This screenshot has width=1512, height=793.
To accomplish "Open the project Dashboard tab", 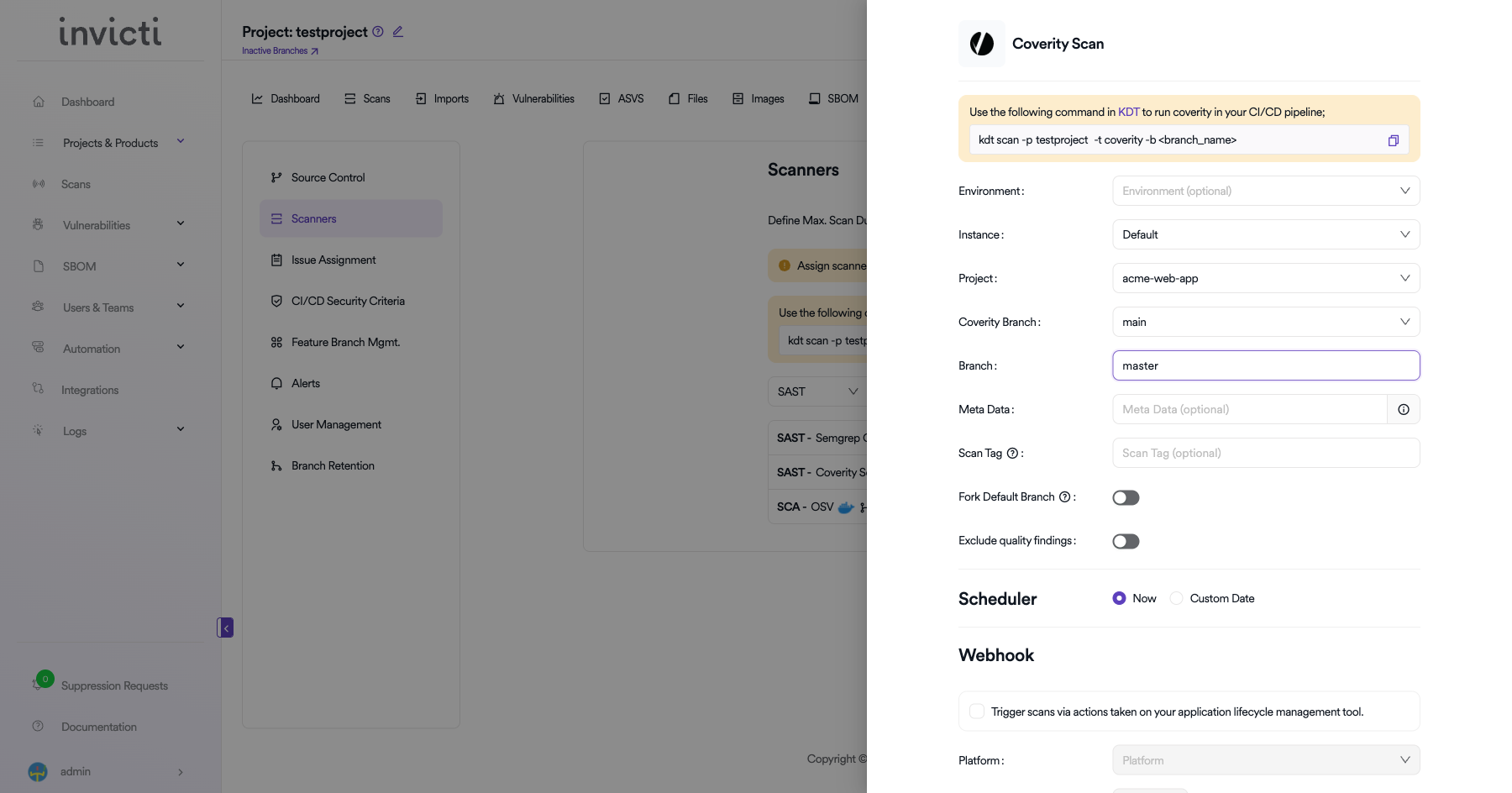I will (x=286, y=98).
